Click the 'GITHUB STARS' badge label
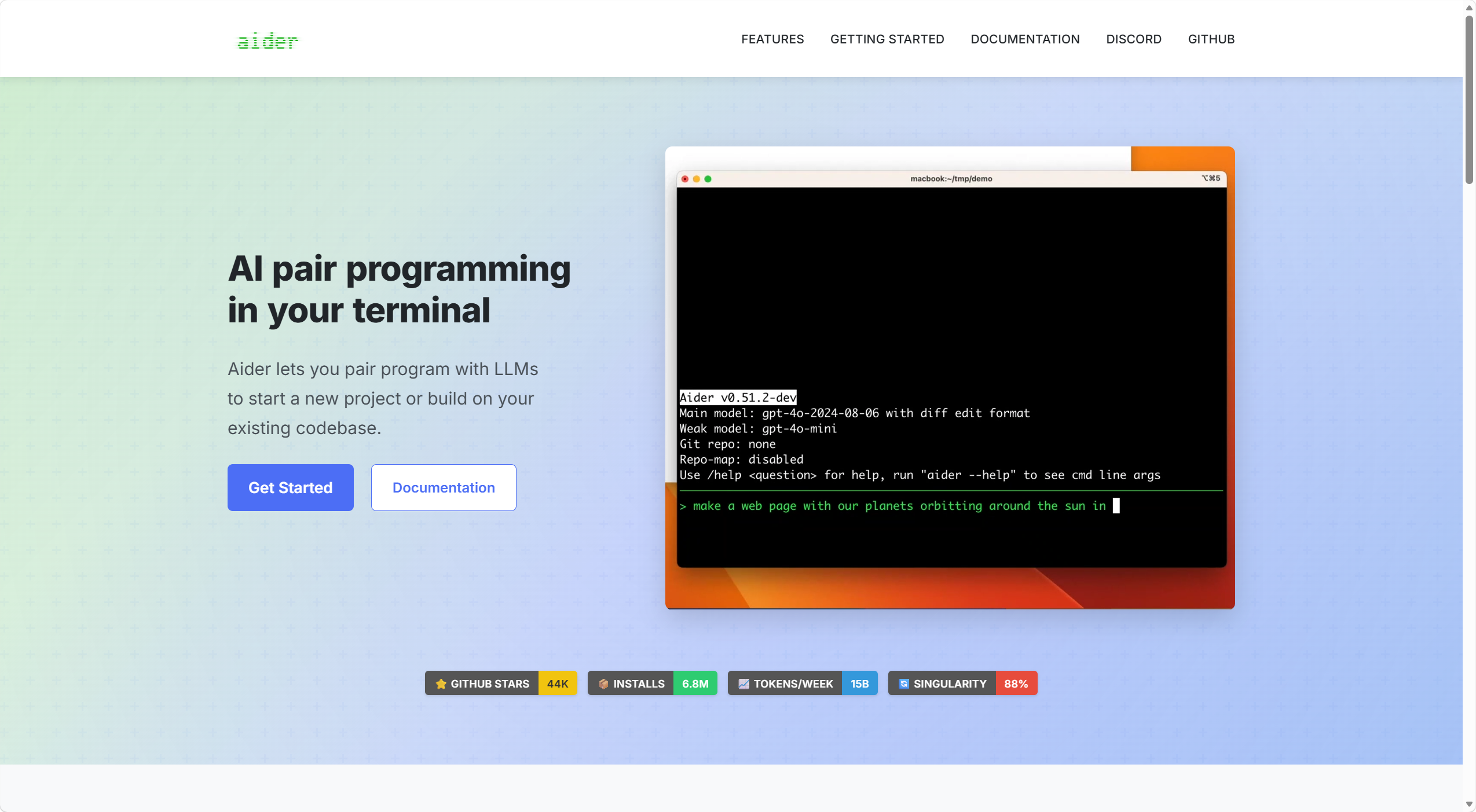1476x812 pixels. (x=490, y=684)
